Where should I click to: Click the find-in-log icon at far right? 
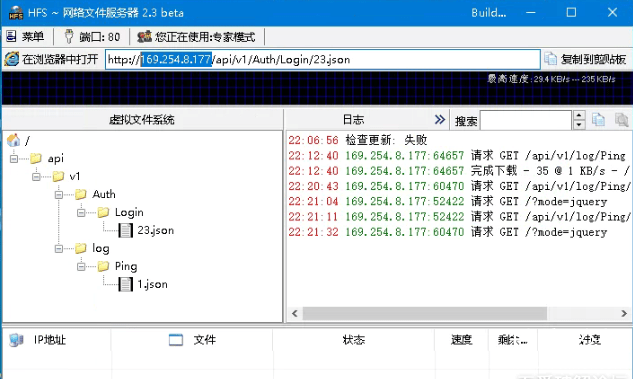click(x=621, y=119)
